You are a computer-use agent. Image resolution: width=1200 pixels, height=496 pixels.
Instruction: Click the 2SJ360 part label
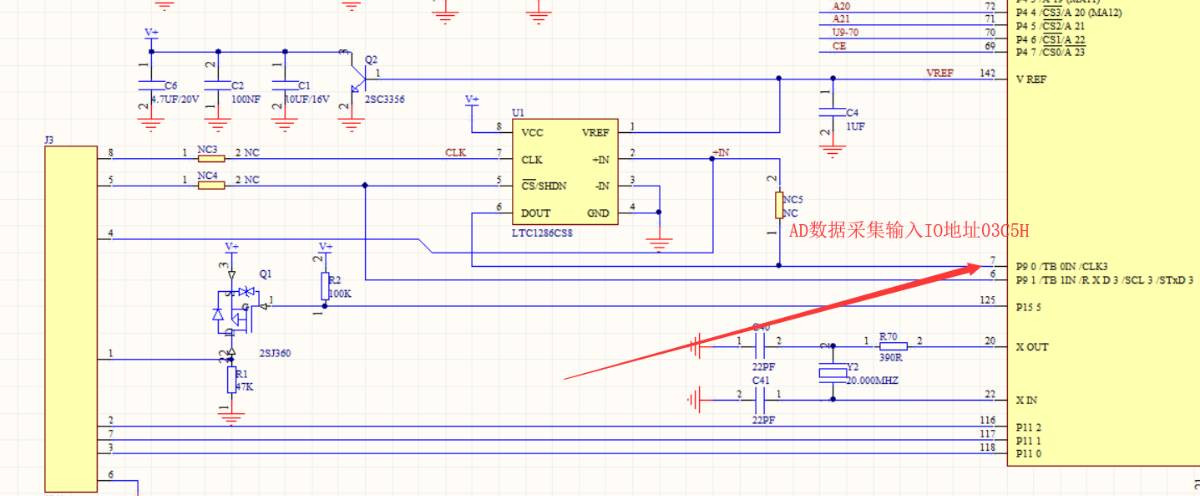(x=273, y=352)
